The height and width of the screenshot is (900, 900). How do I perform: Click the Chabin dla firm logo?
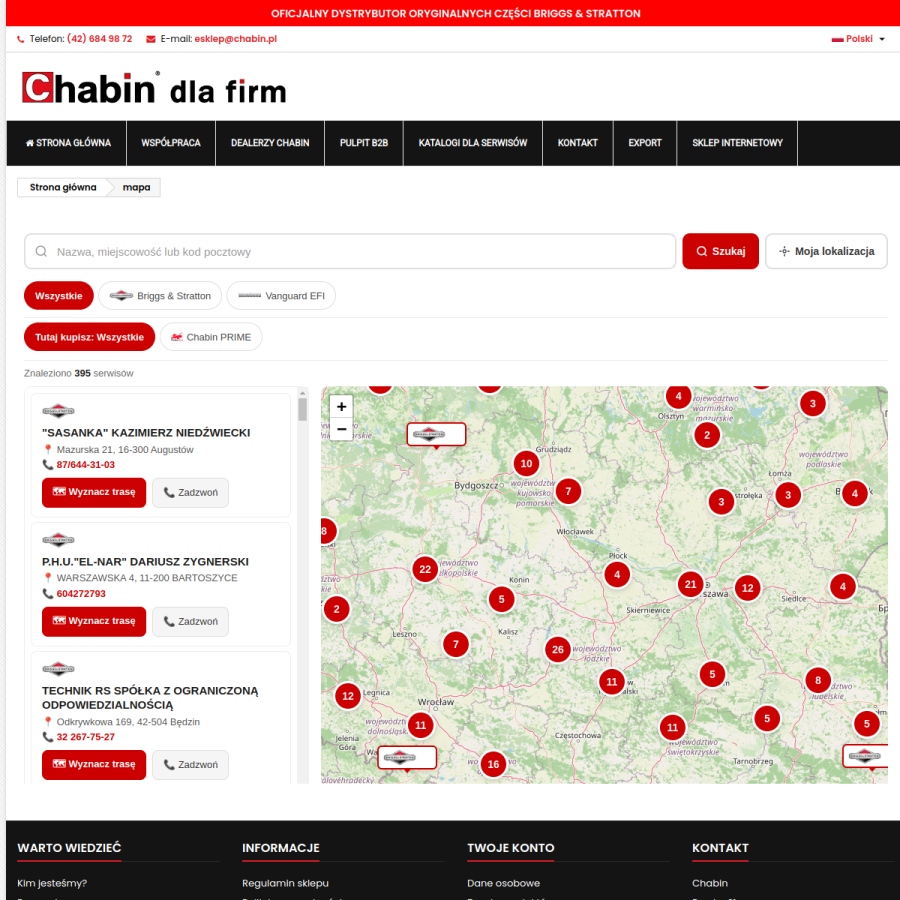point(154,88)
